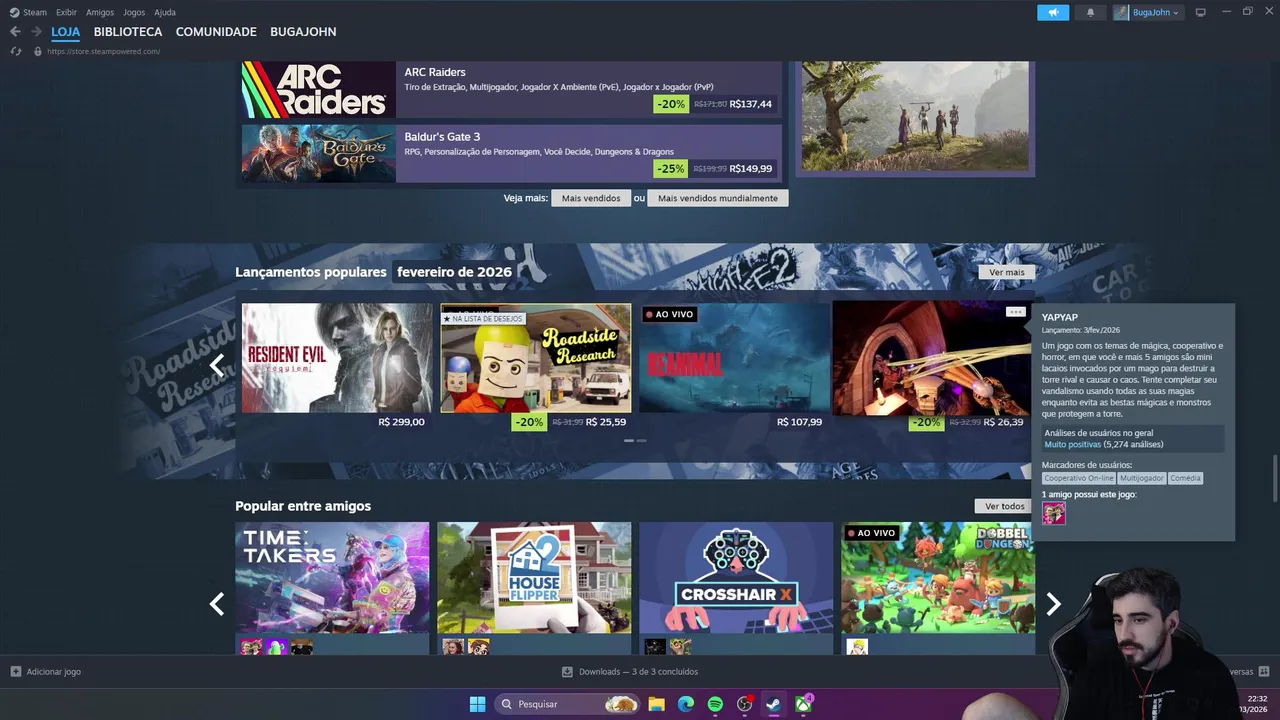The image size is (1280, 720).
Task: Open File Explorer from taskbar
Action: click(x=657, y=704)
